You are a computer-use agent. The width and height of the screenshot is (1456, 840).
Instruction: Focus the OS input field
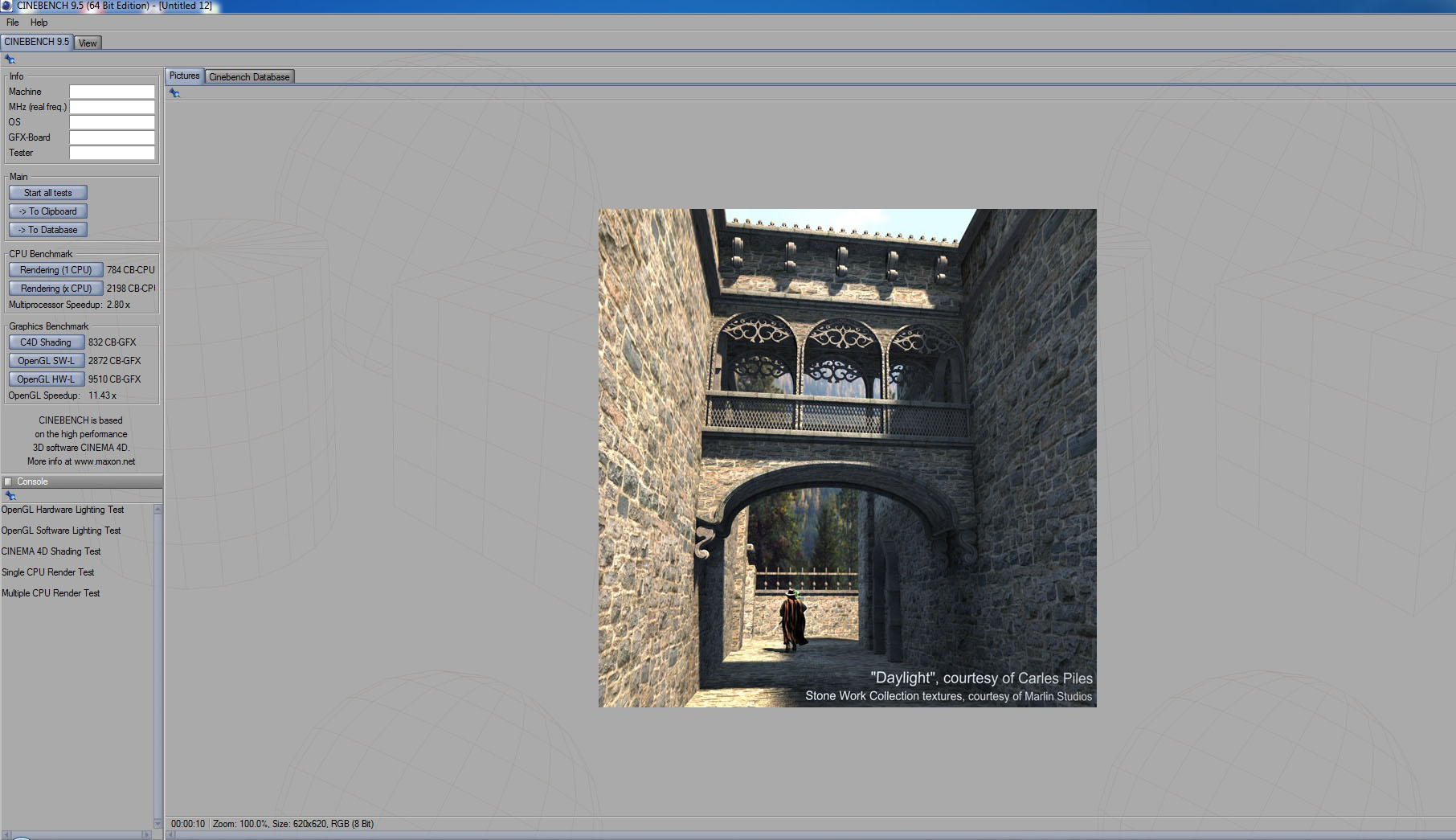(x=112, y=122)
